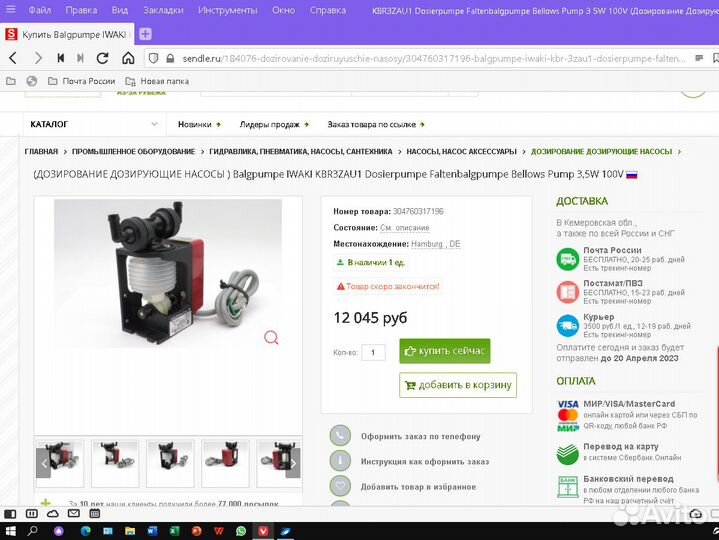This screenshot has width=719, height=540.
Task: Click Постамат/ПВЗ delivery icon
Action: (x=568, y=292)
